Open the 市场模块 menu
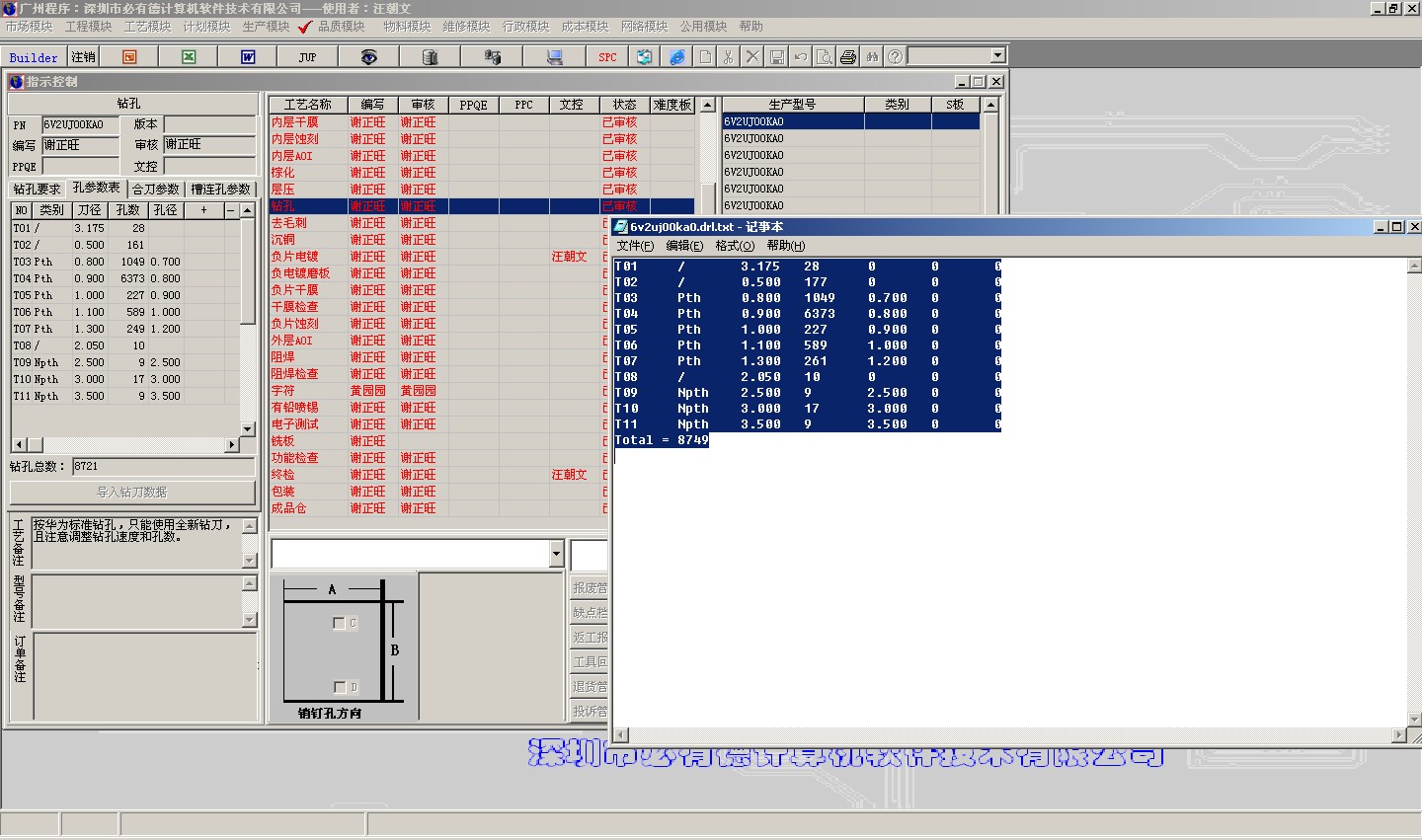 coord(29,27)
